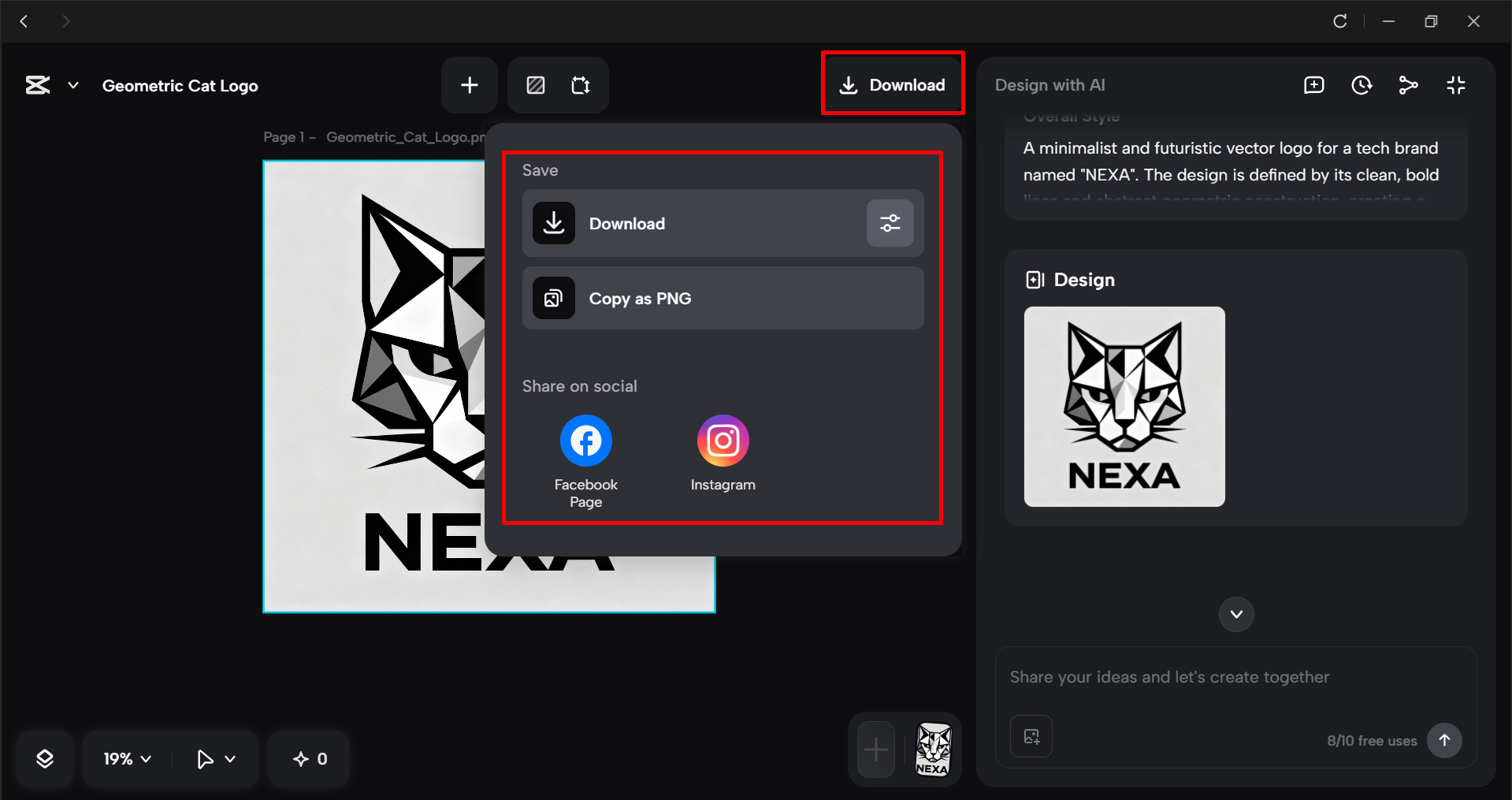Open the download settings sliders icon

tap(890, 223)
